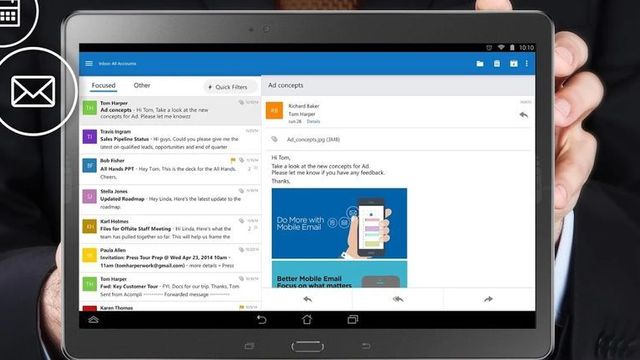Tap the Android Back button
Image resolution: width=640 pixels, height=360 pixels.
click(261, 320)
